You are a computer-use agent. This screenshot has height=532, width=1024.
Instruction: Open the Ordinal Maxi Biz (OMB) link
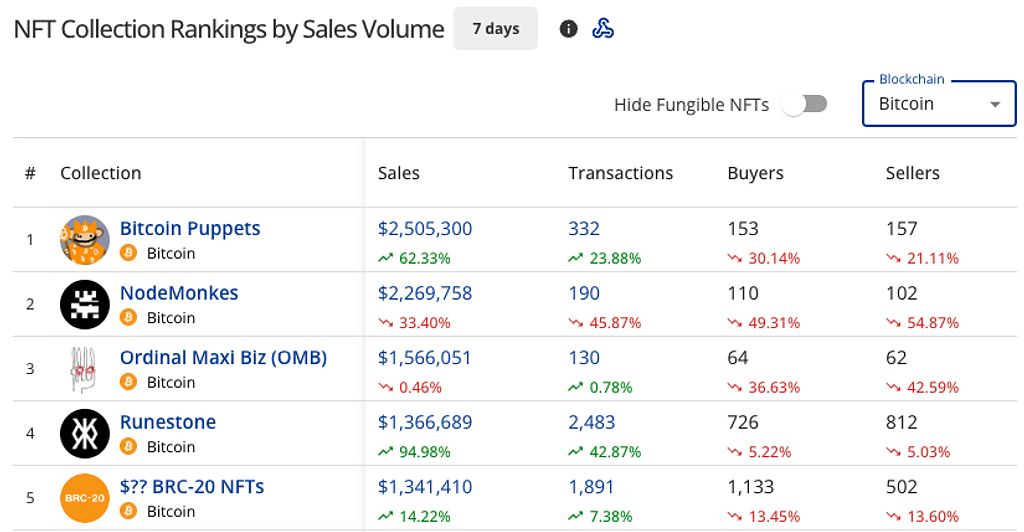(223, 357)
